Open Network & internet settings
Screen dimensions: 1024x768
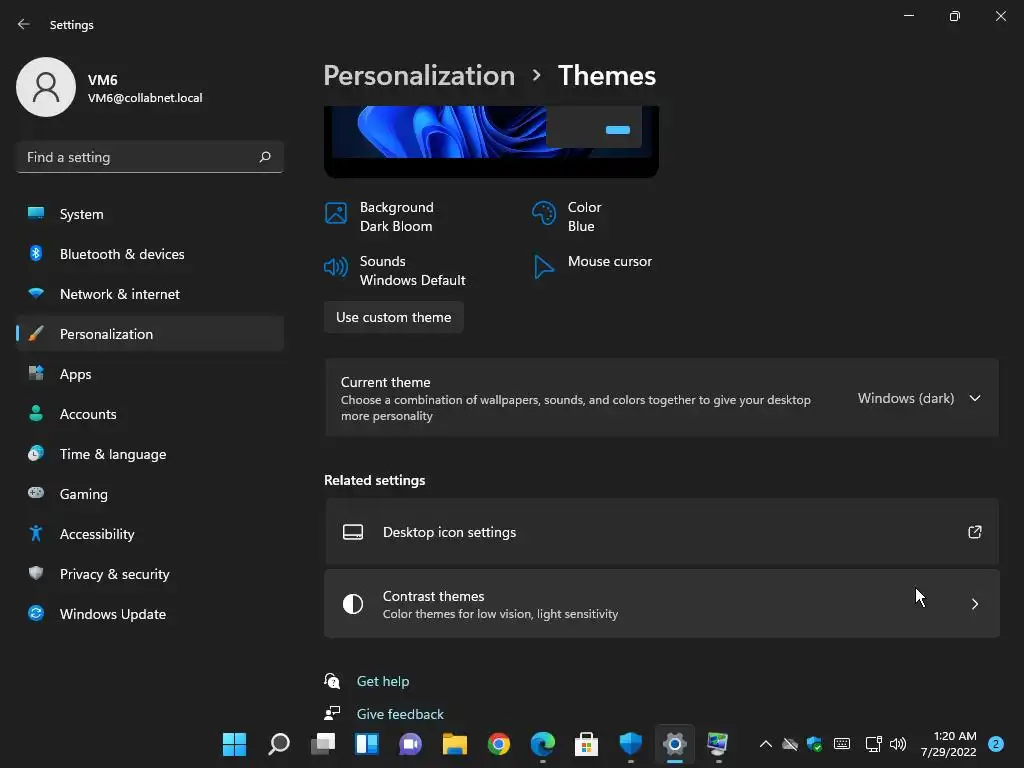tap(150, 294)
